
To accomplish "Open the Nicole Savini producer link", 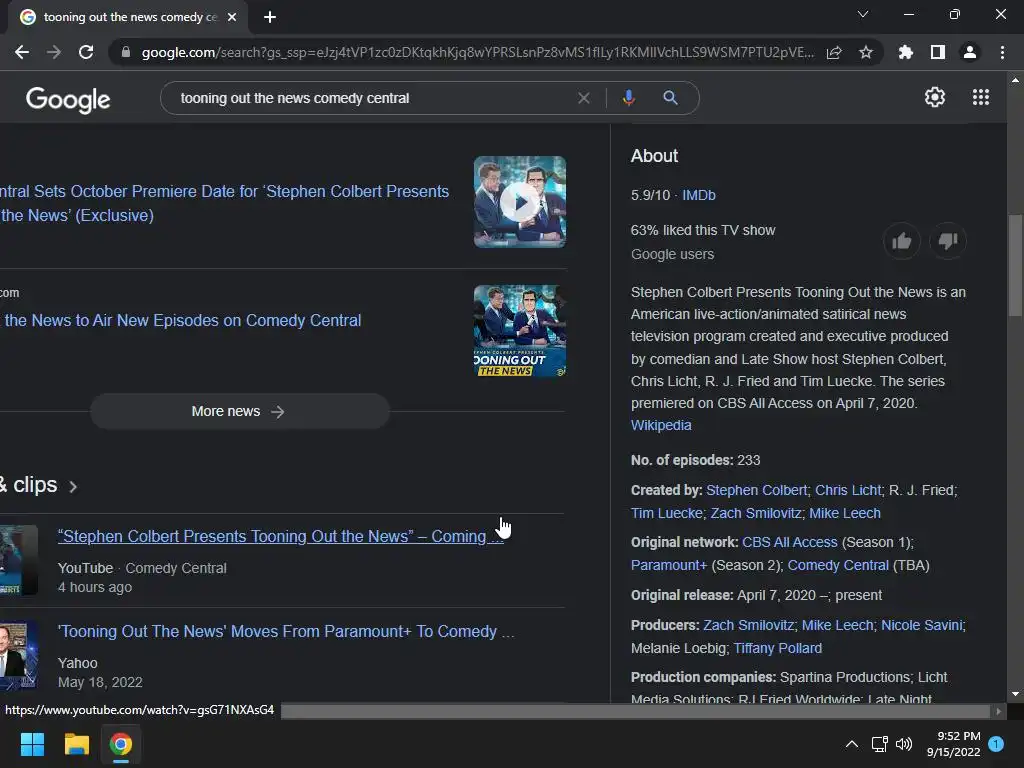I will pos(921,625).
